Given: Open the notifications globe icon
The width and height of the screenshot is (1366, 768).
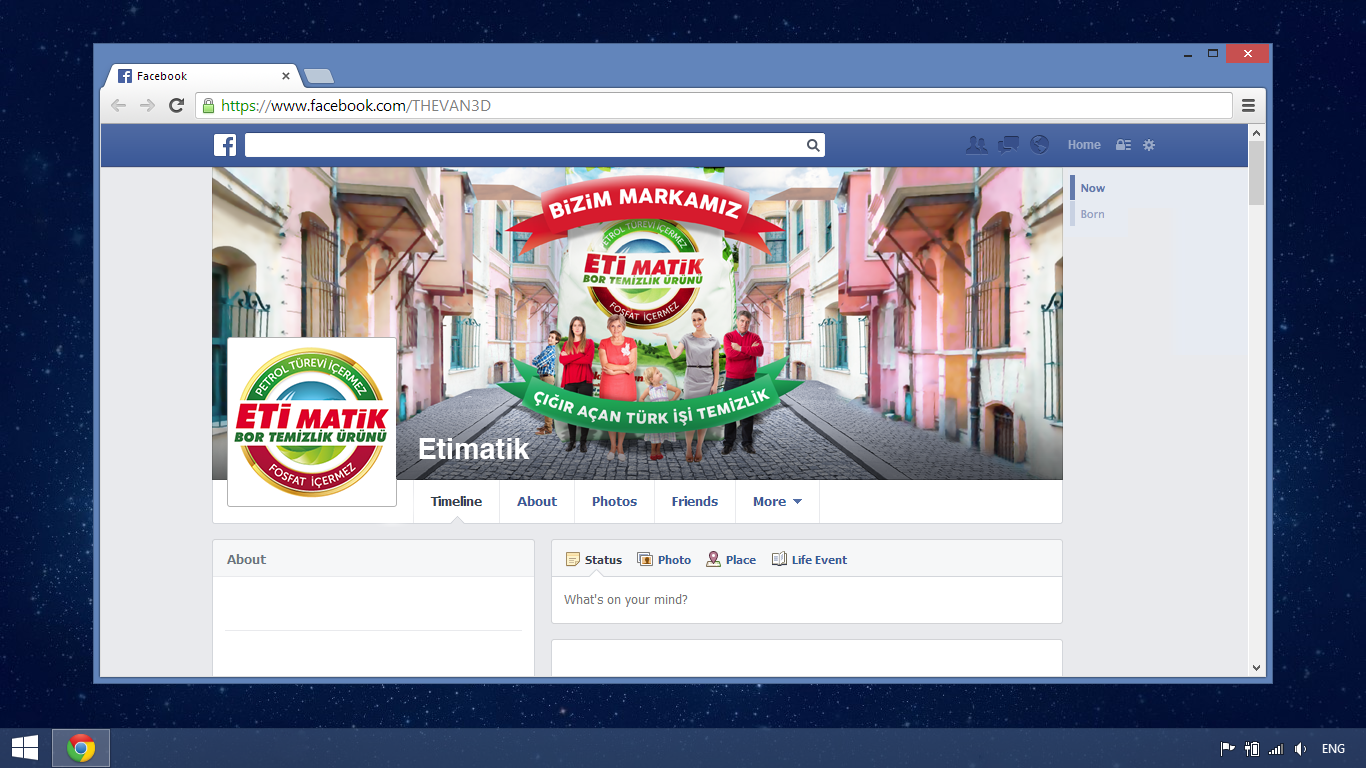Looking at the screenshot, I should [x=1040, y=145].
